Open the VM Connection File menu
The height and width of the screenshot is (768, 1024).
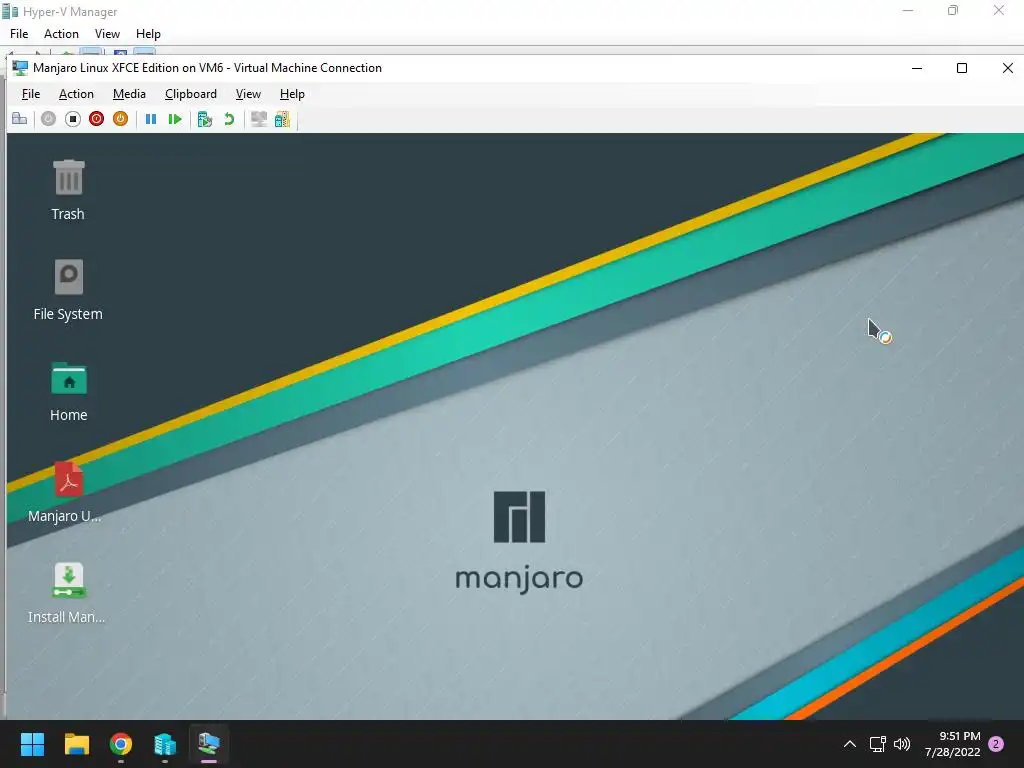point(31,94)
